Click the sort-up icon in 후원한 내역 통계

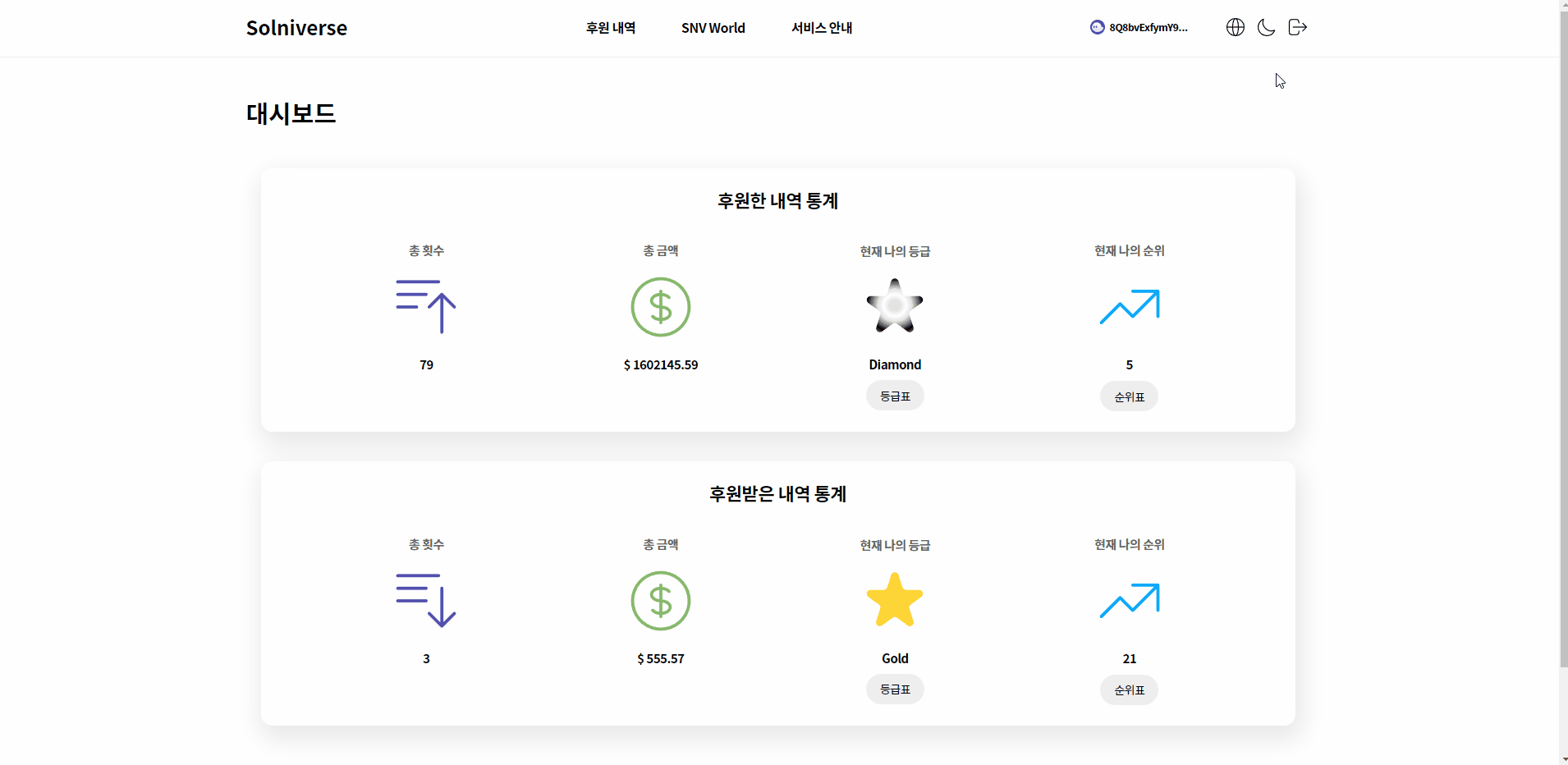[x=426, y=307]
